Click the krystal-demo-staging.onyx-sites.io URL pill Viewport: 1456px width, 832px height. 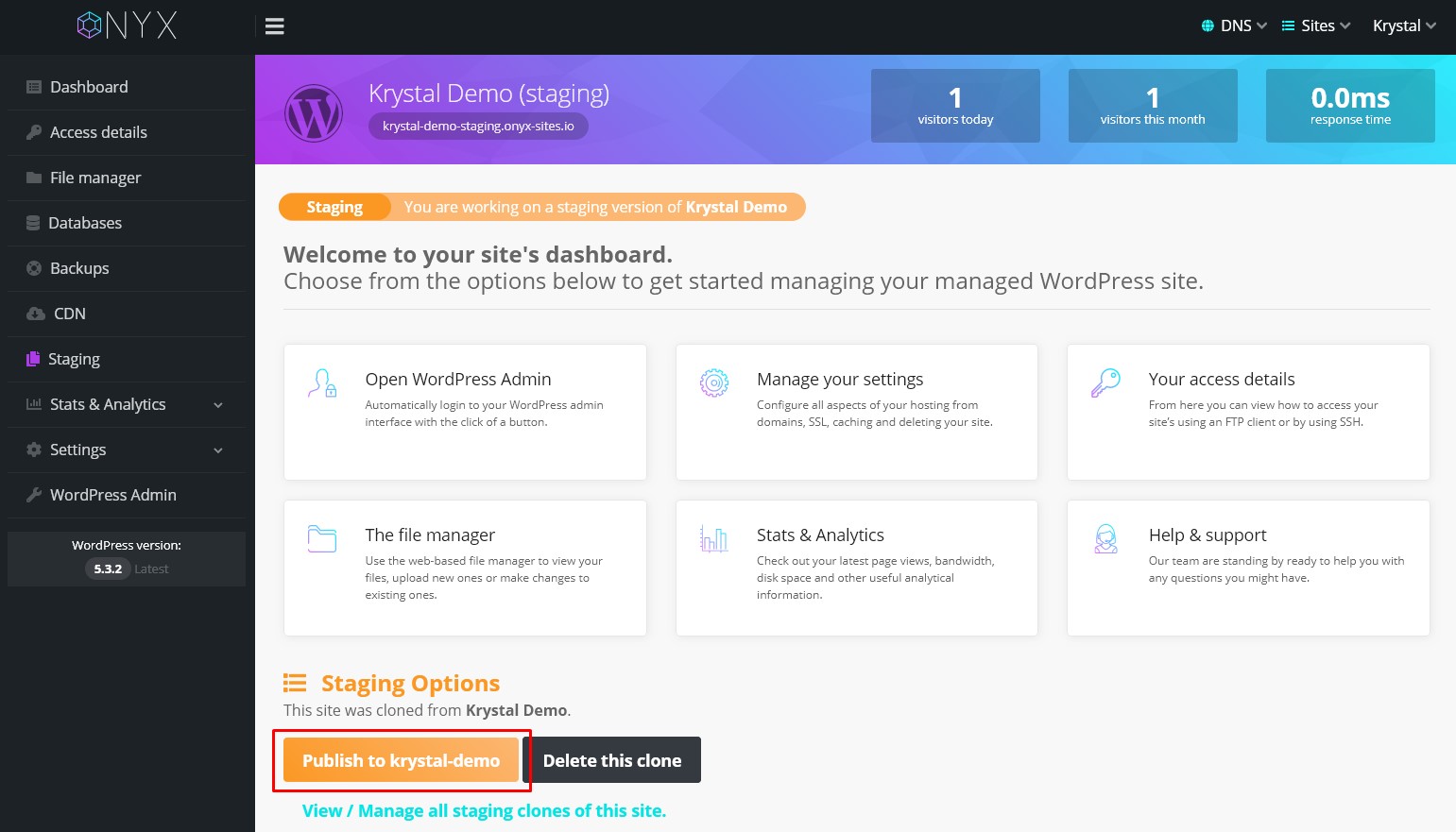[478, 126]
